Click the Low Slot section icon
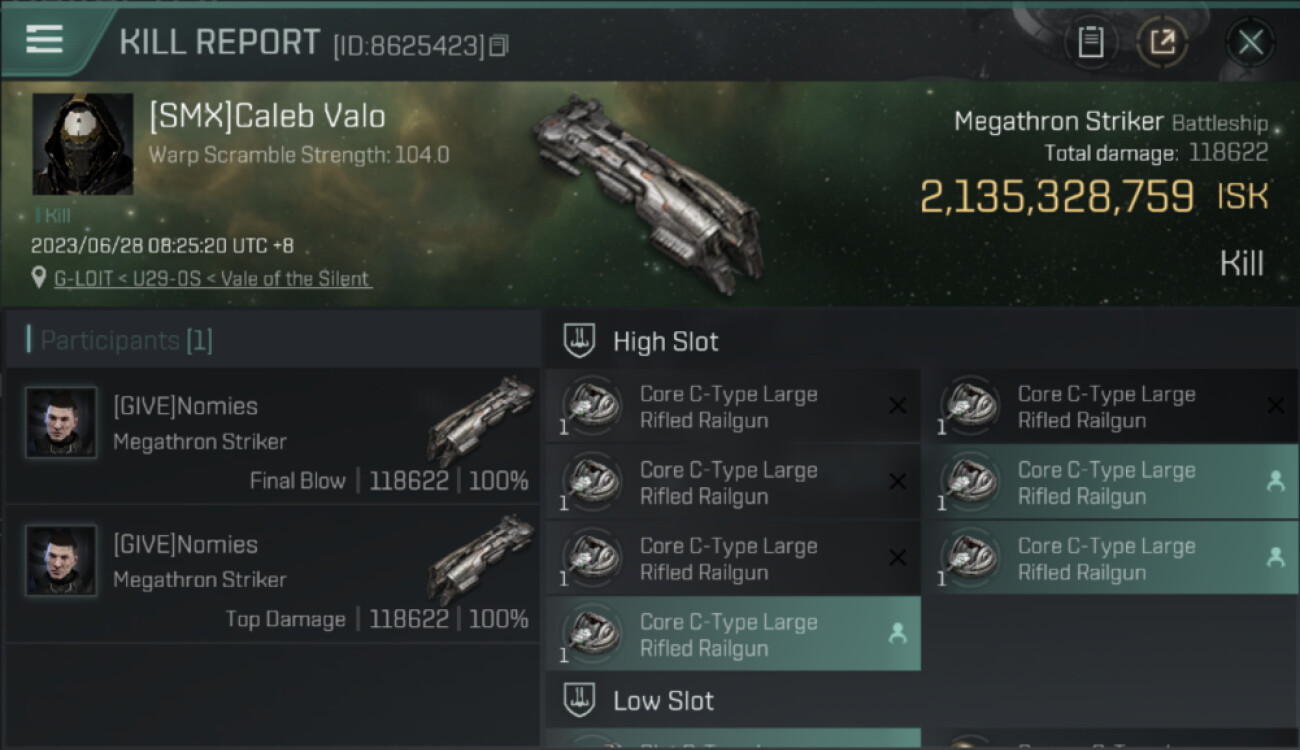Viewport: 1300px width, 750px height. point(580,700)
